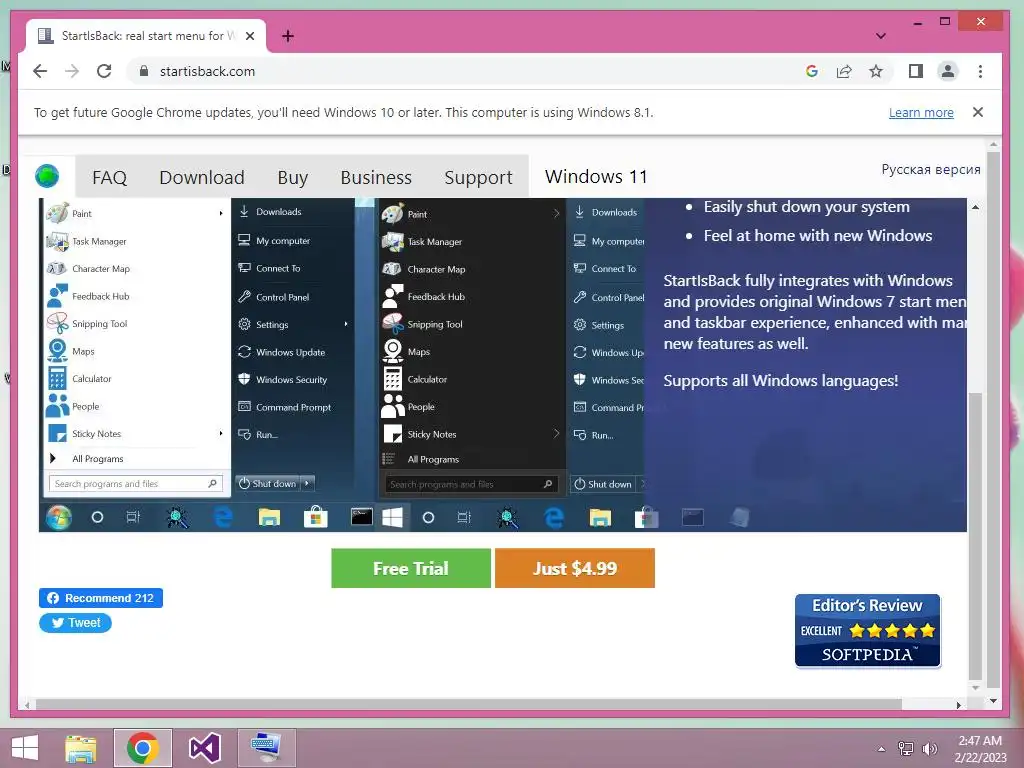Click Control Panel in light start menu
This screenshot has width=1024, height=768.
pos(283,296)
